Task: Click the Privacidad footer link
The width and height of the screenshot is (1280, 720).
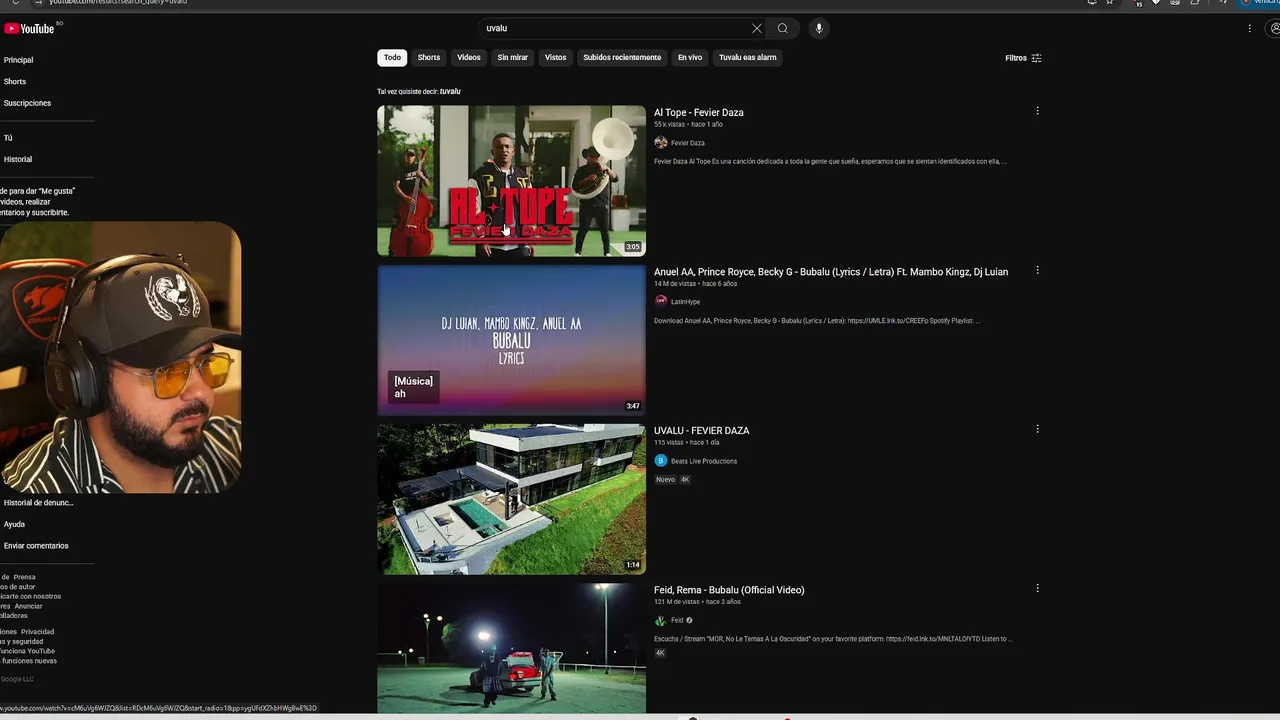Action: [38, 632]
